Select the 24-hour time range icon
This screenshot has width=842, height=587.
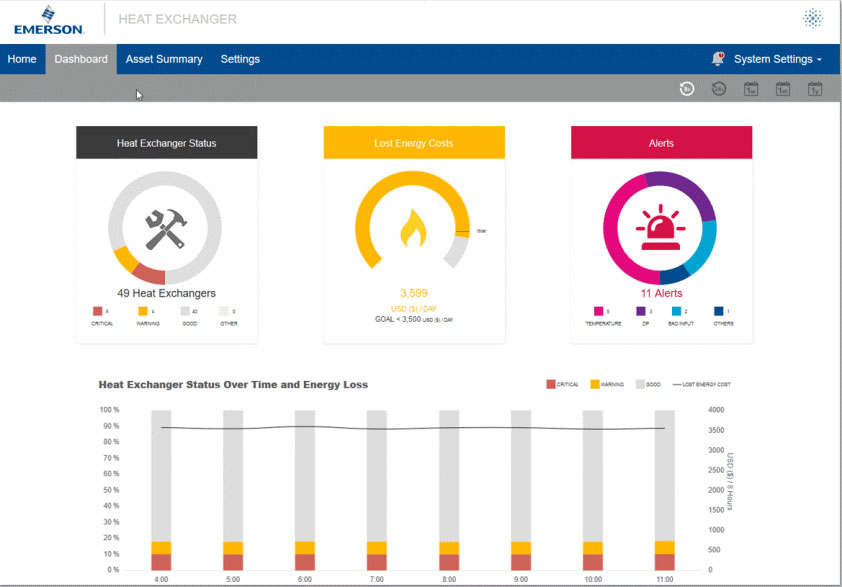point(719,89)
